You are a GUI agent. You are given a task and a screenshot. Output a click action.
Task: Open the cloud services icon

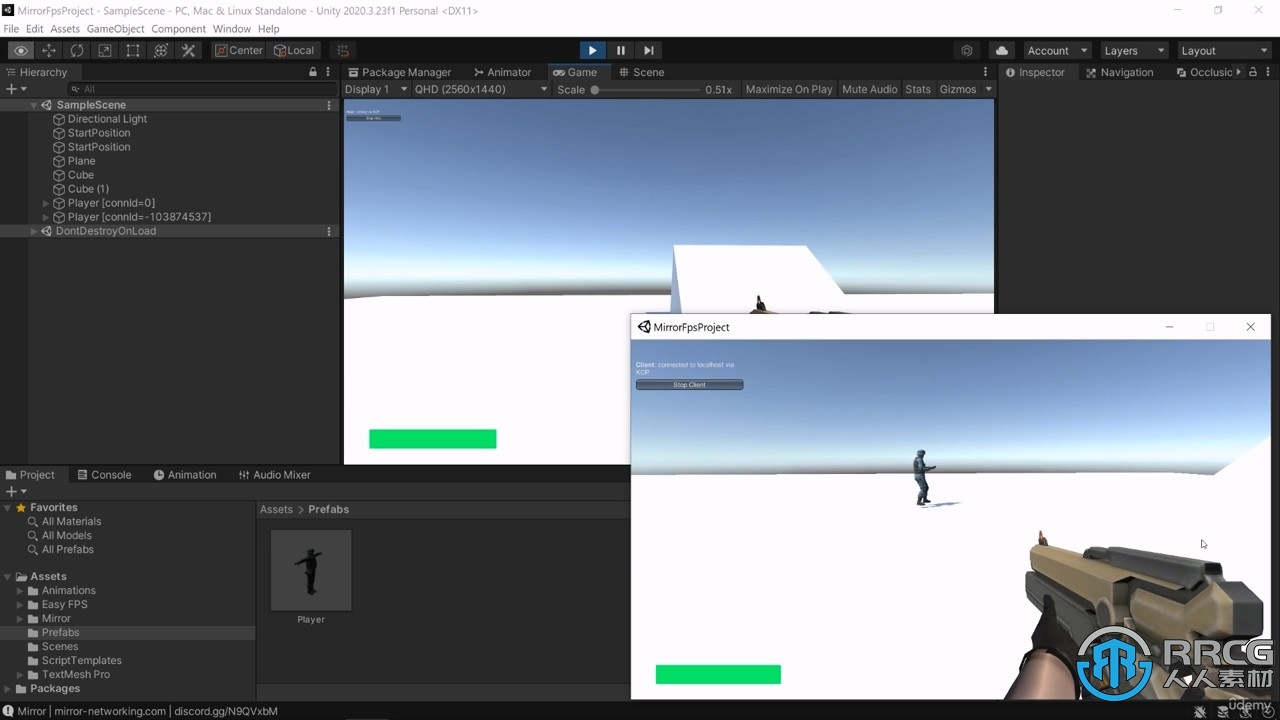pos(1001,50)
